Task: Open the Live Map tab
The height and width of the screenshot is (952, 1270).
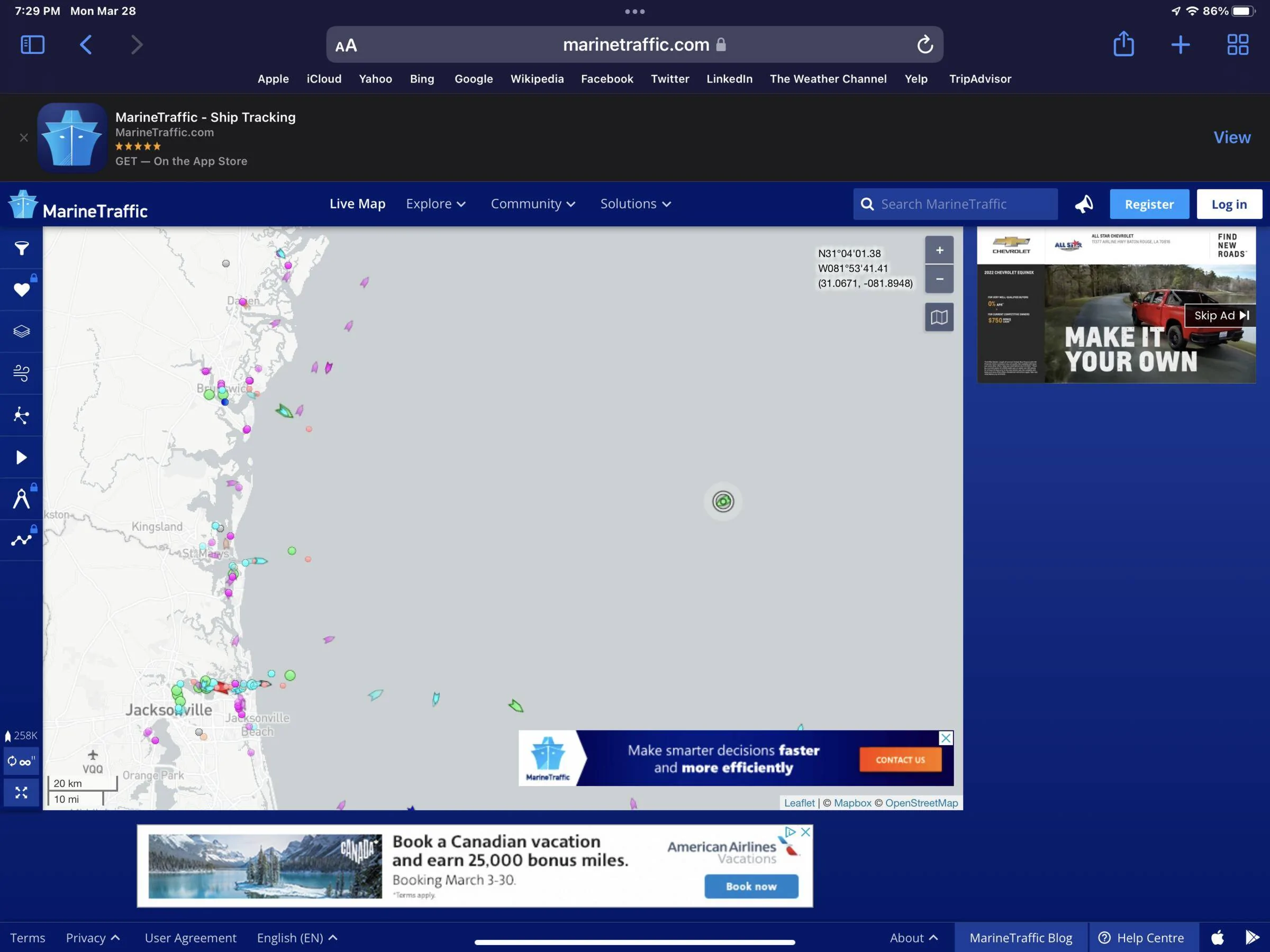Action: click(357, 204)
